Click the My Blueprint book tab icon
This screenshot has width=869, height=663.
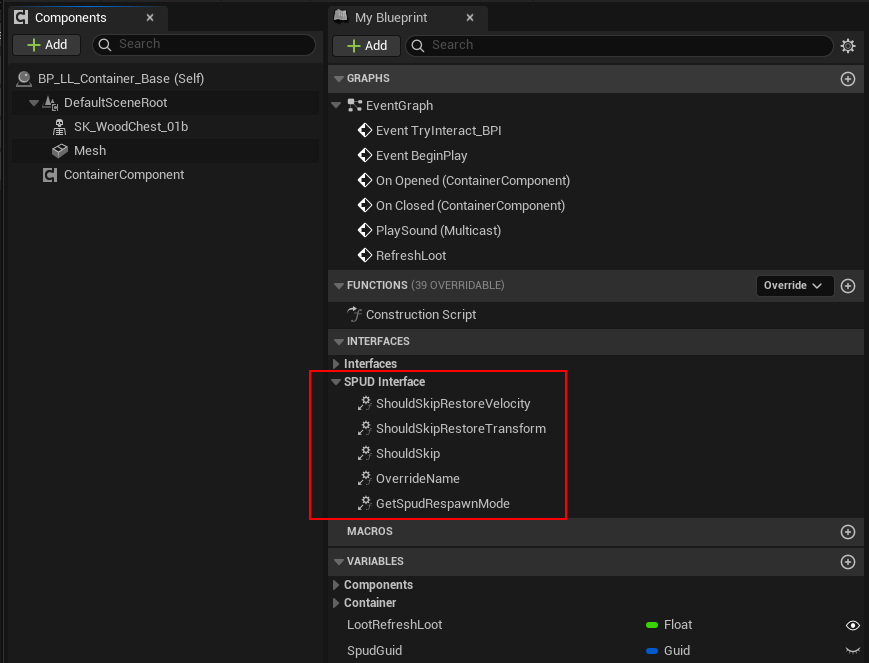coord(341,17)
